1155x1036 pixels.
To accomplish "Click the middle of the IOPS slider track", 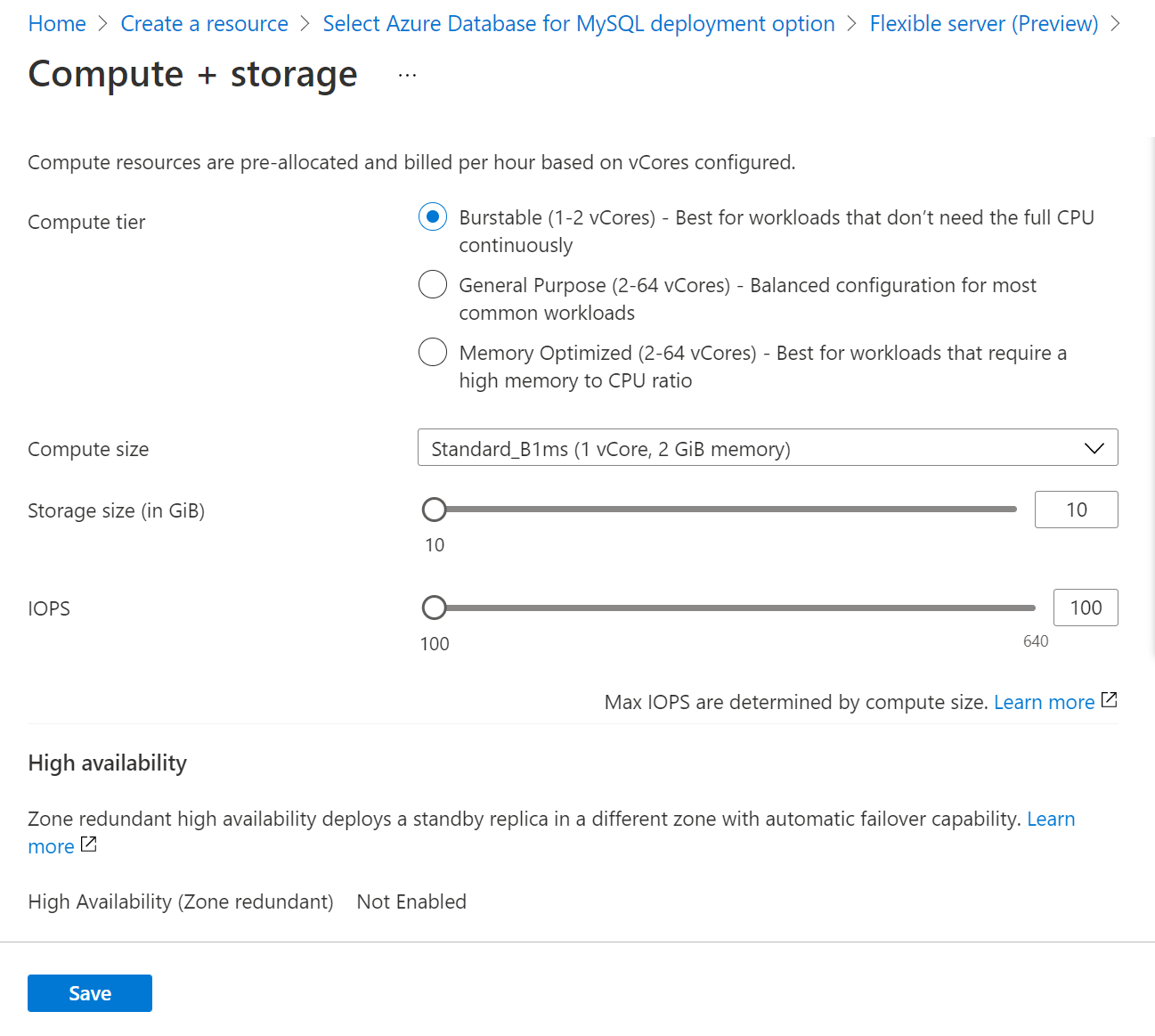I will tap(735, 608).
